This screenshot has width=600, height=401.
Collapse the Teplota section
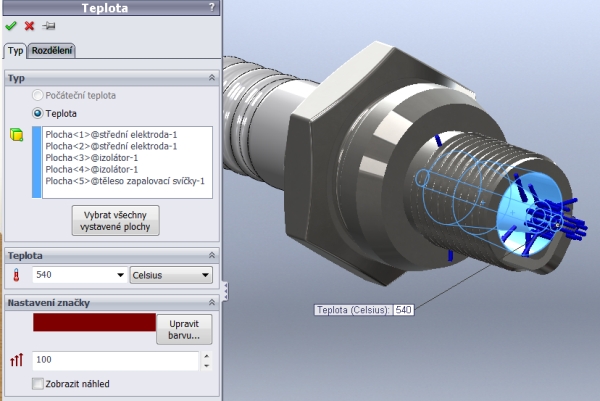(x=212, y=255)
